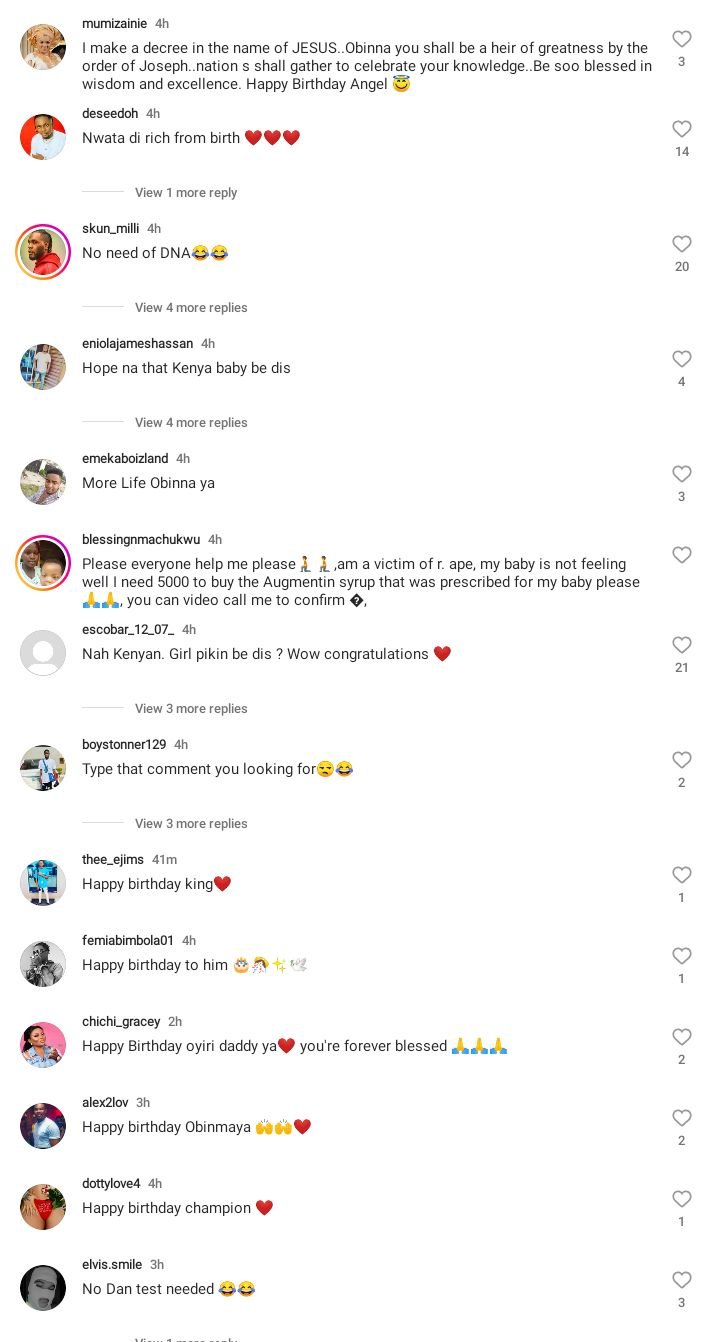This screenshot has height=1342, width=720.
Task: Expand 1 more reply under deseedoh
Action: [186, 193]
